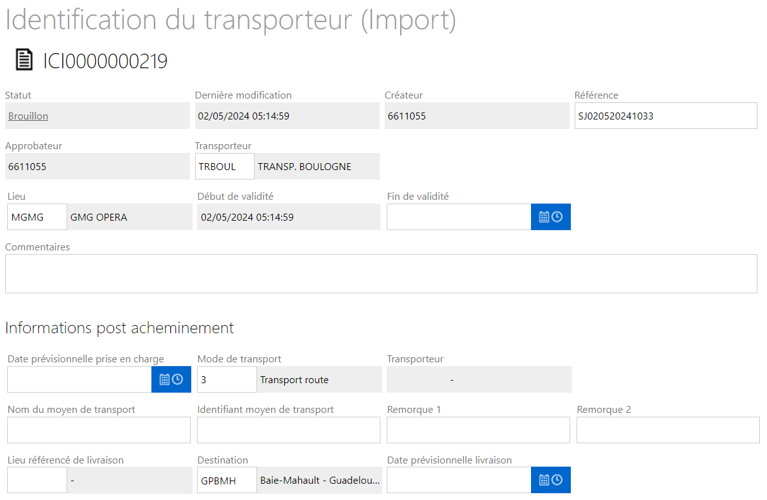
Task: Select the Destination code field GPBMH
Action: pos(226,480)
